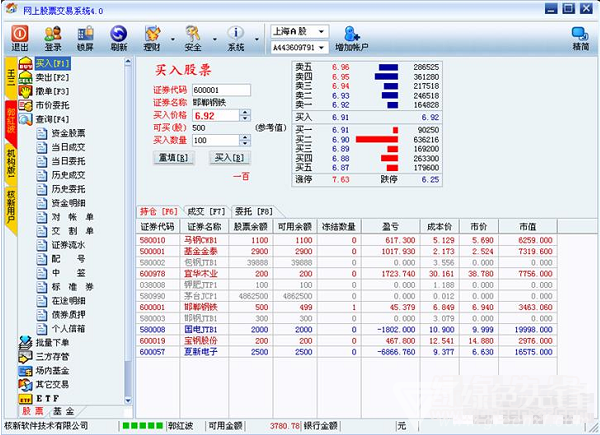
Task: Activate the 锁屏 lock screen icon
Action: (x=85, y=38)
